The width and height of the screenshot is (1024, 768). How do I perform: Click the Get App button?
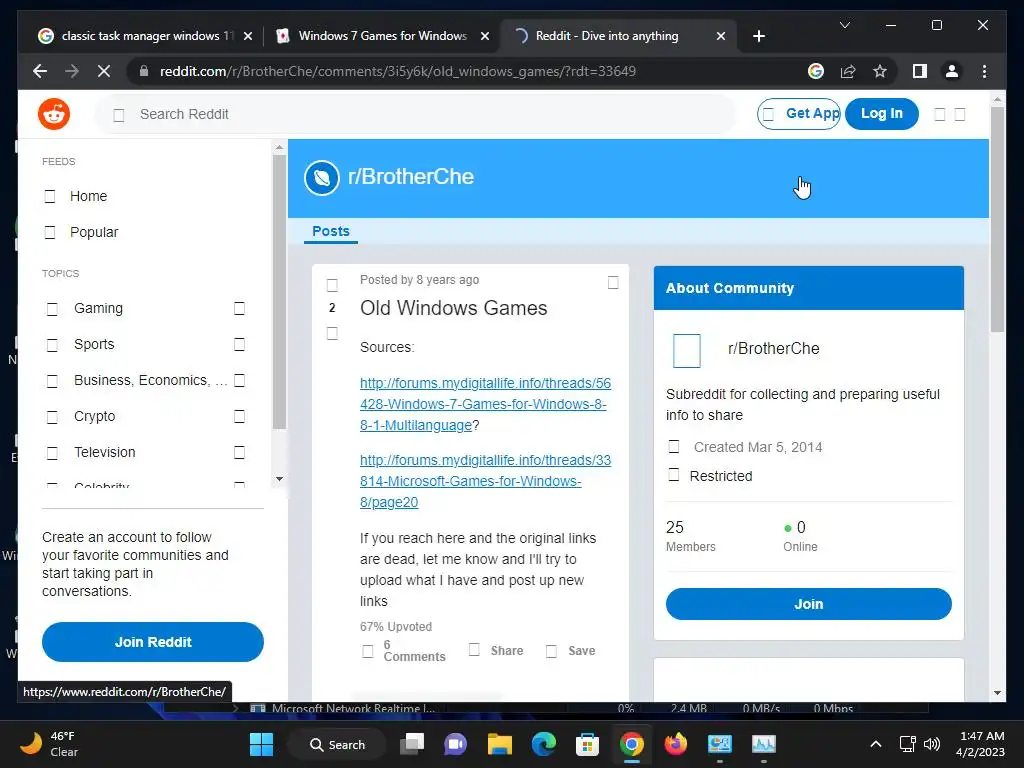(x=799, y=114)
